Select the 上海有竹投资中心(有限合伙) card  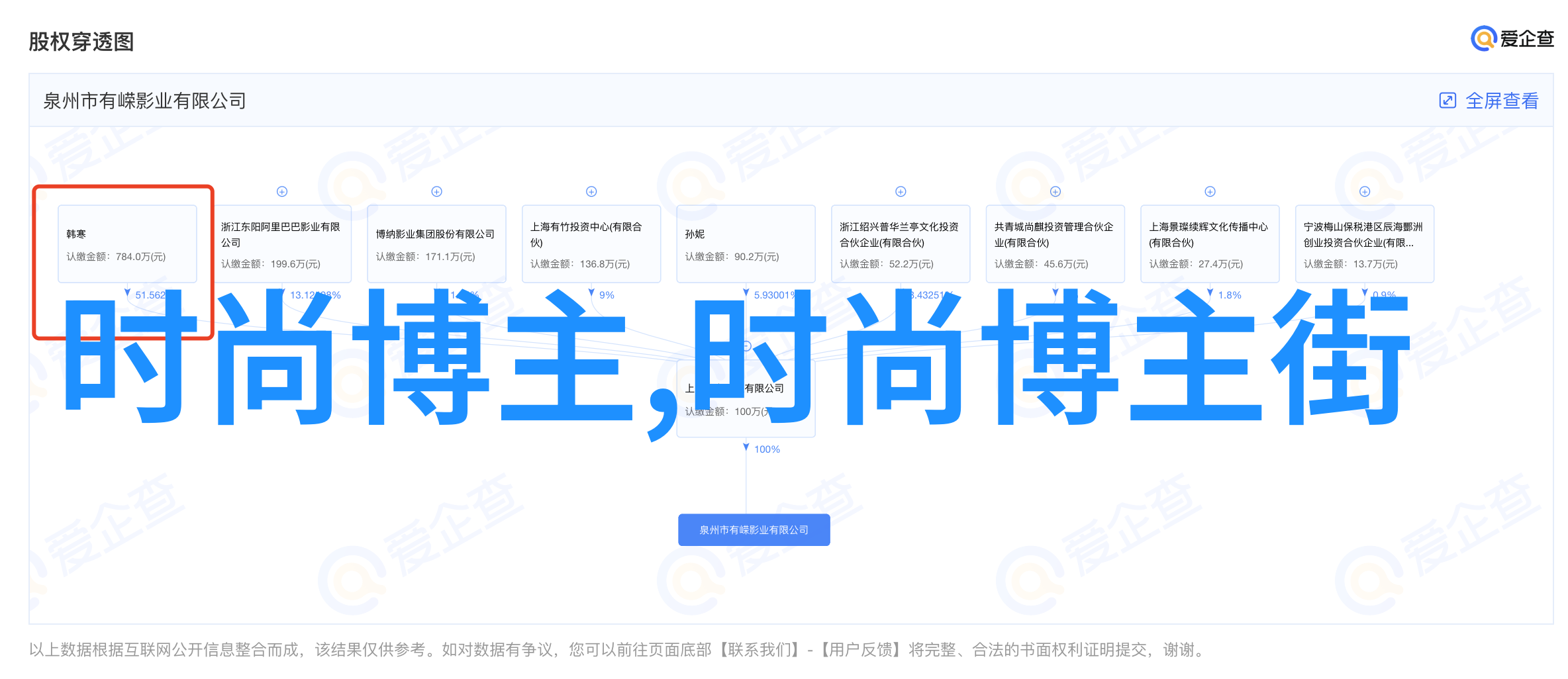[591, 244]
